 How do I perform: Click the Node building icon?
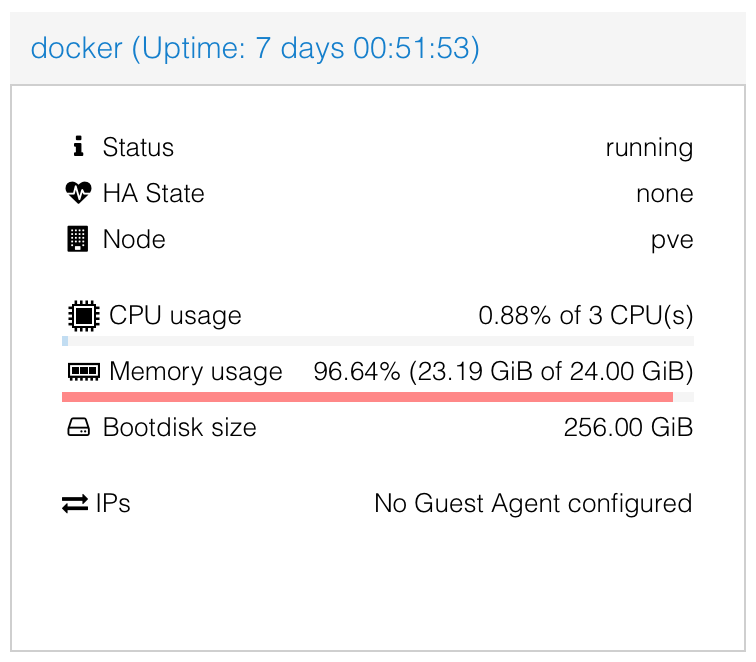[x=78, y=239]
